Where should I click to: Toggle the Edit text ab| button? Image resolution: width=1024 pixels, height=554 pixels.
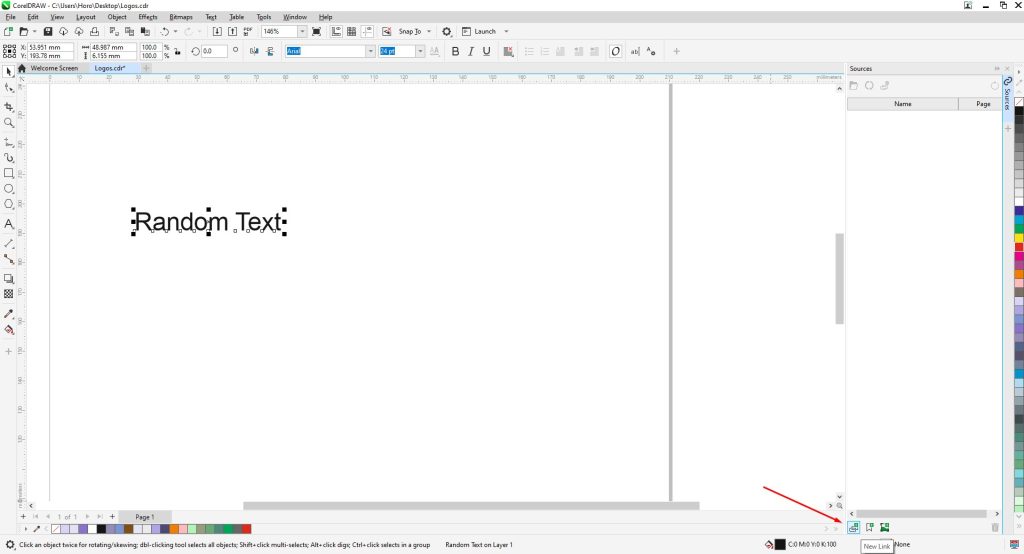635,51
